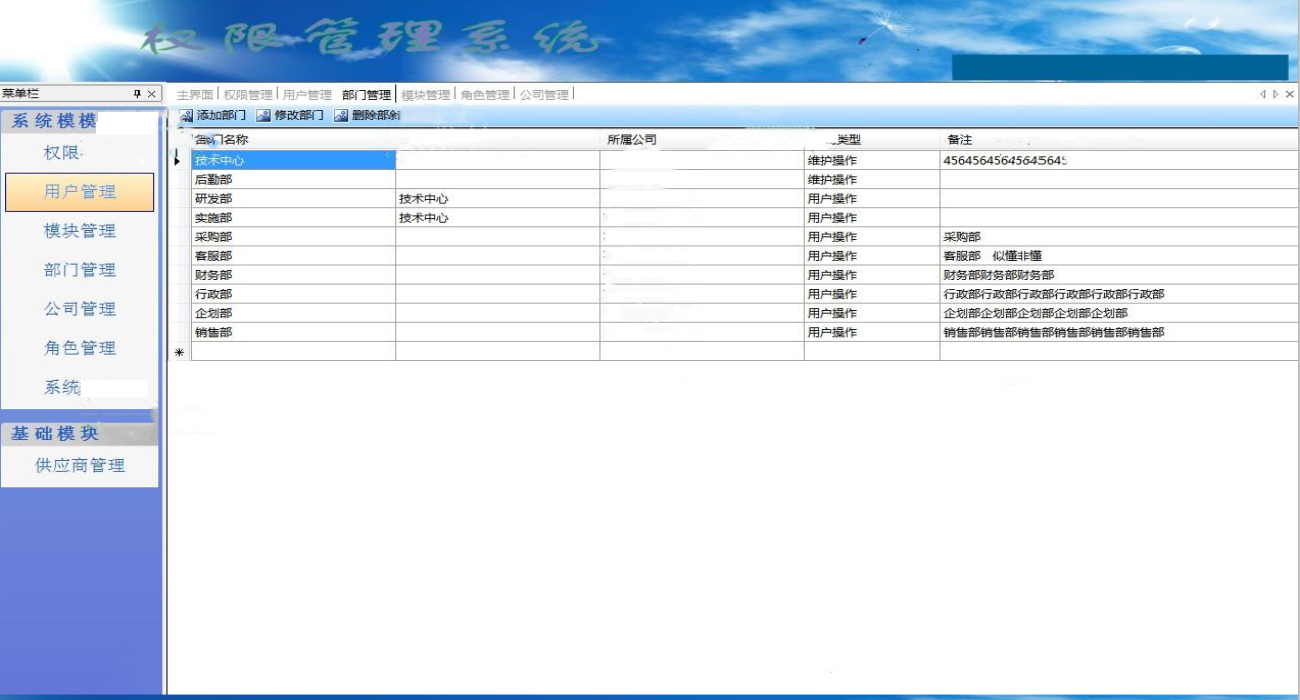Click the 删除部门 (delete department) toolbar icon
1300x700 pixels.
341,116
